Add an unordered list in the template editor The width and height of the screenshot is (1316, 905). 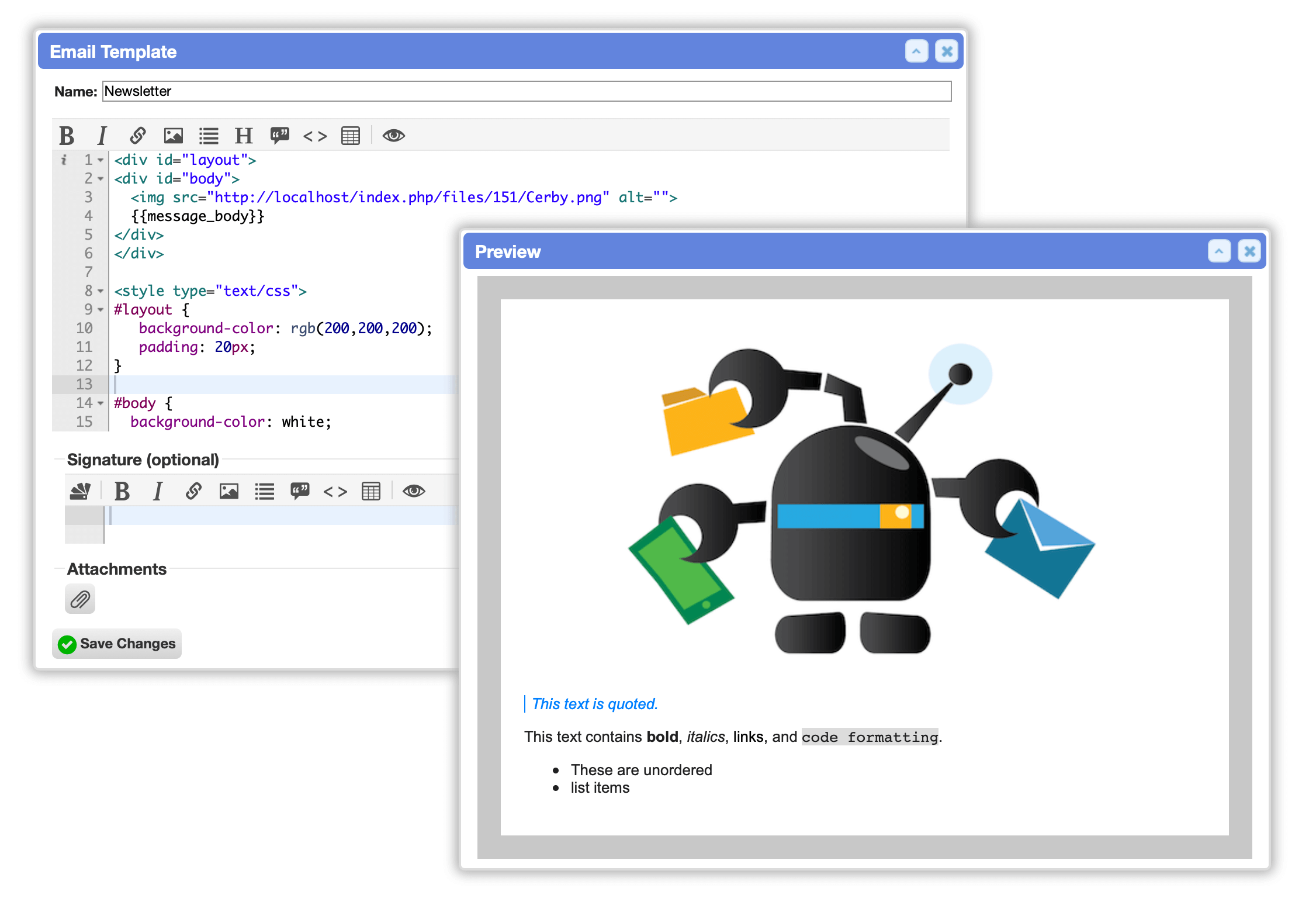[x=209, y=136]
